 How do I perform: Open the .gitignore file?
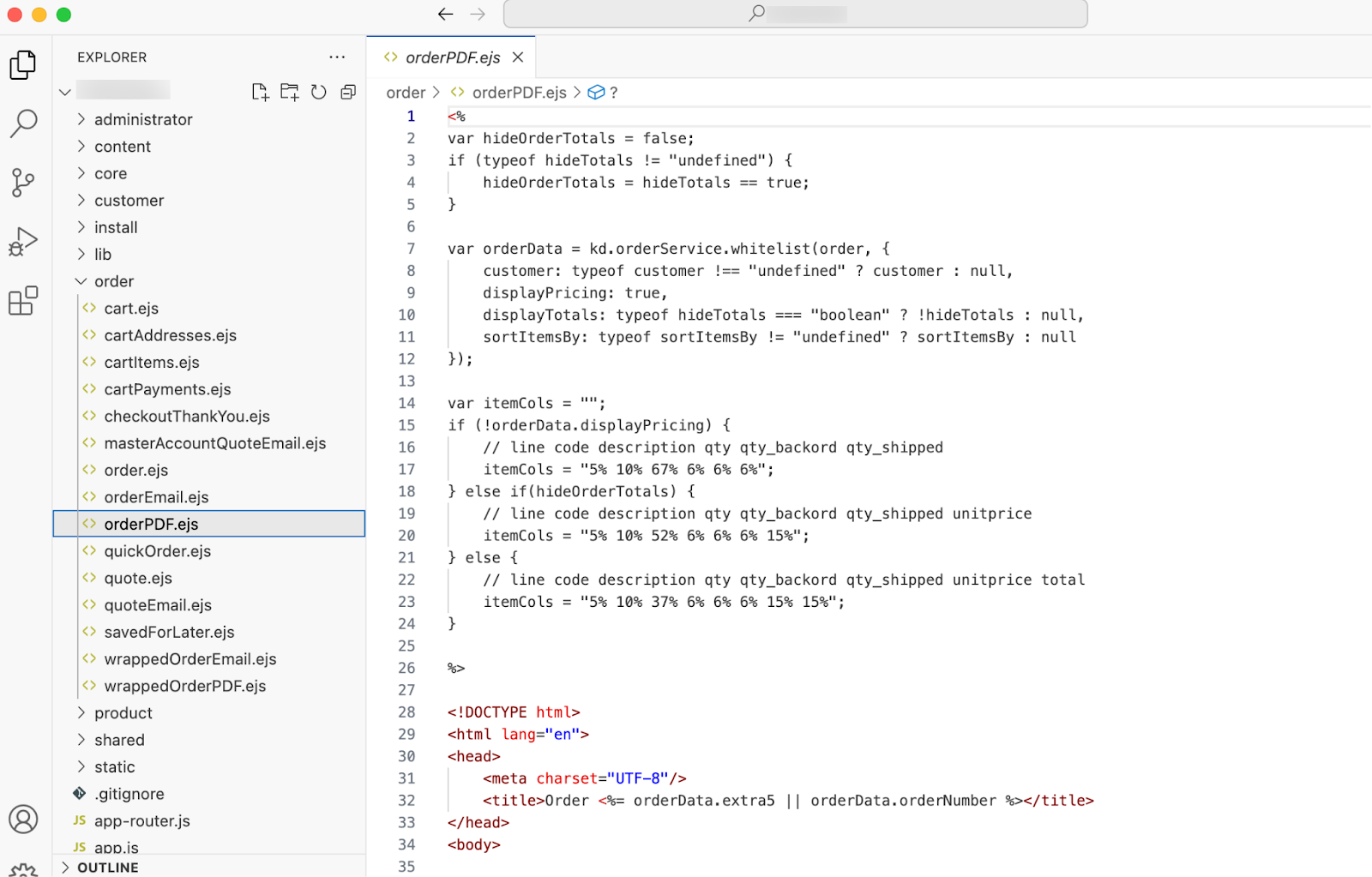pos(209,794)
